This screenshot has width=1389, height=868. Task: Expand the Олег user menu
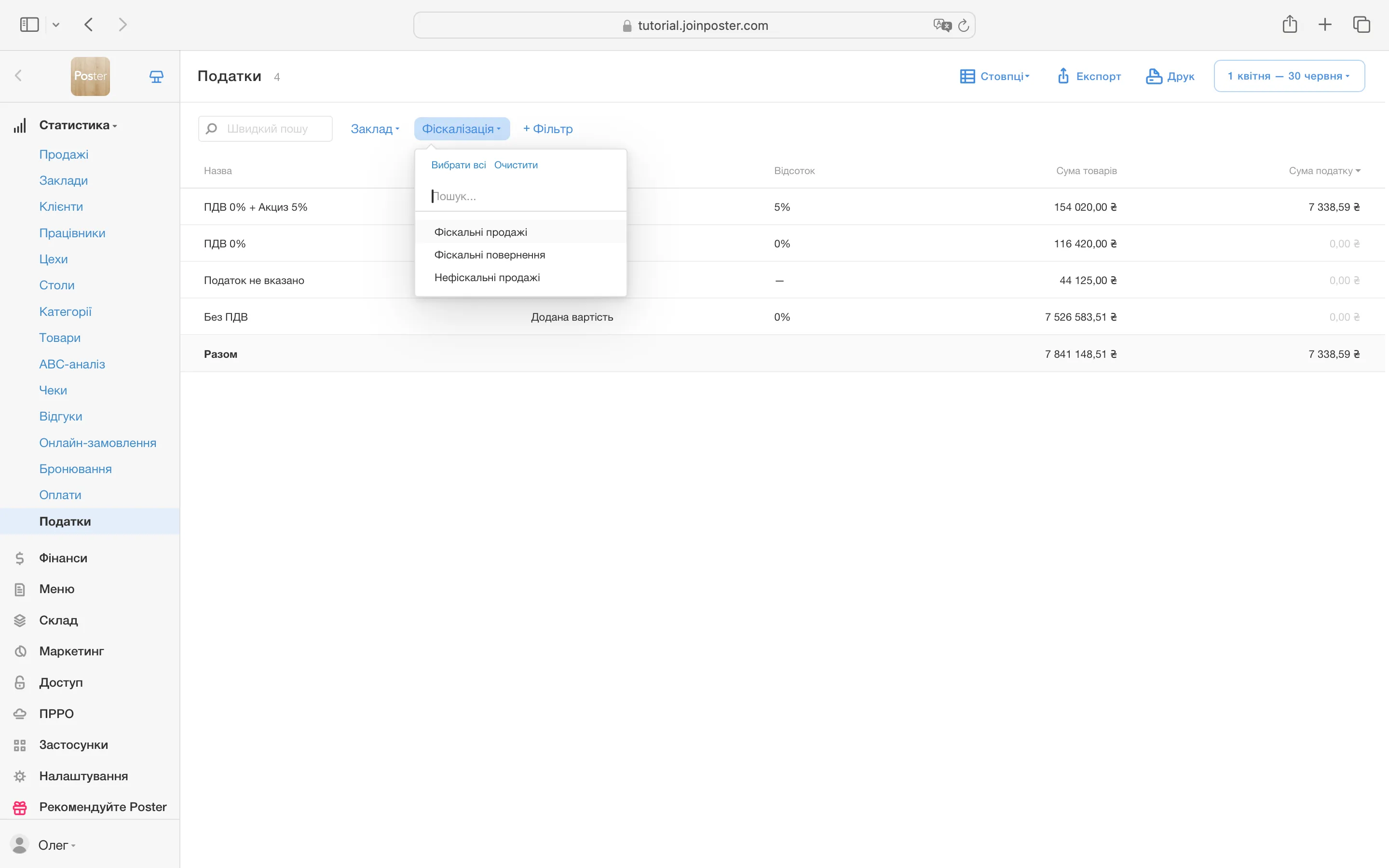pos(56,845)
